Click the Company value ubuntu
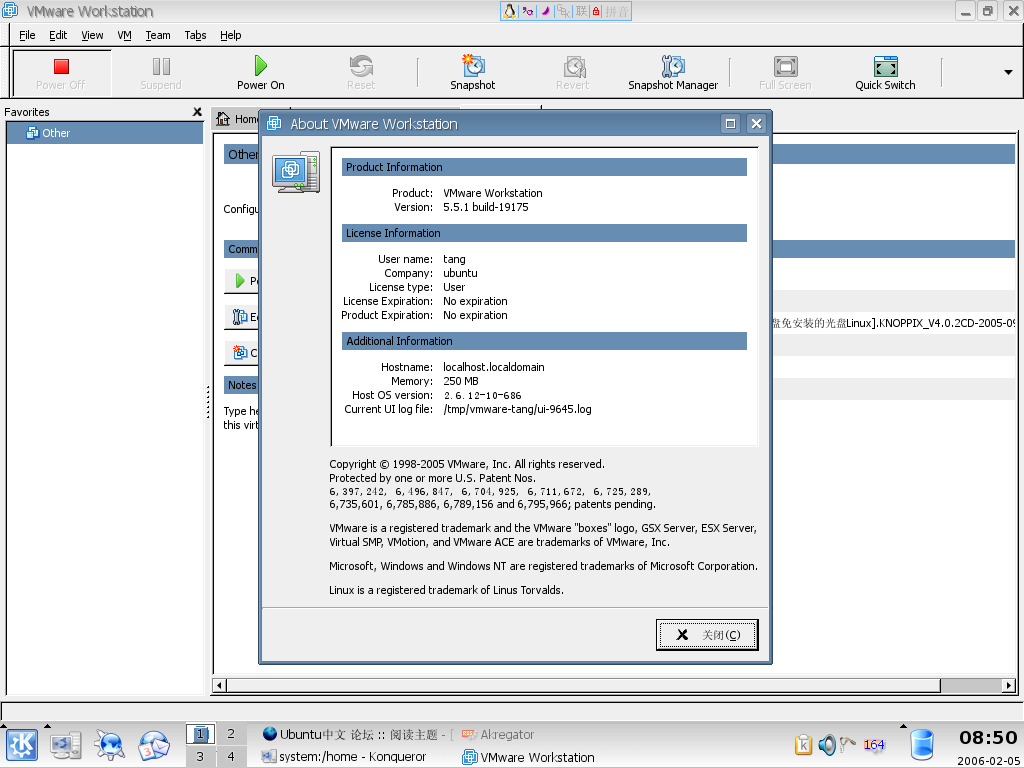The width and height of the screenshot is (1024, 768). (460, 273)
